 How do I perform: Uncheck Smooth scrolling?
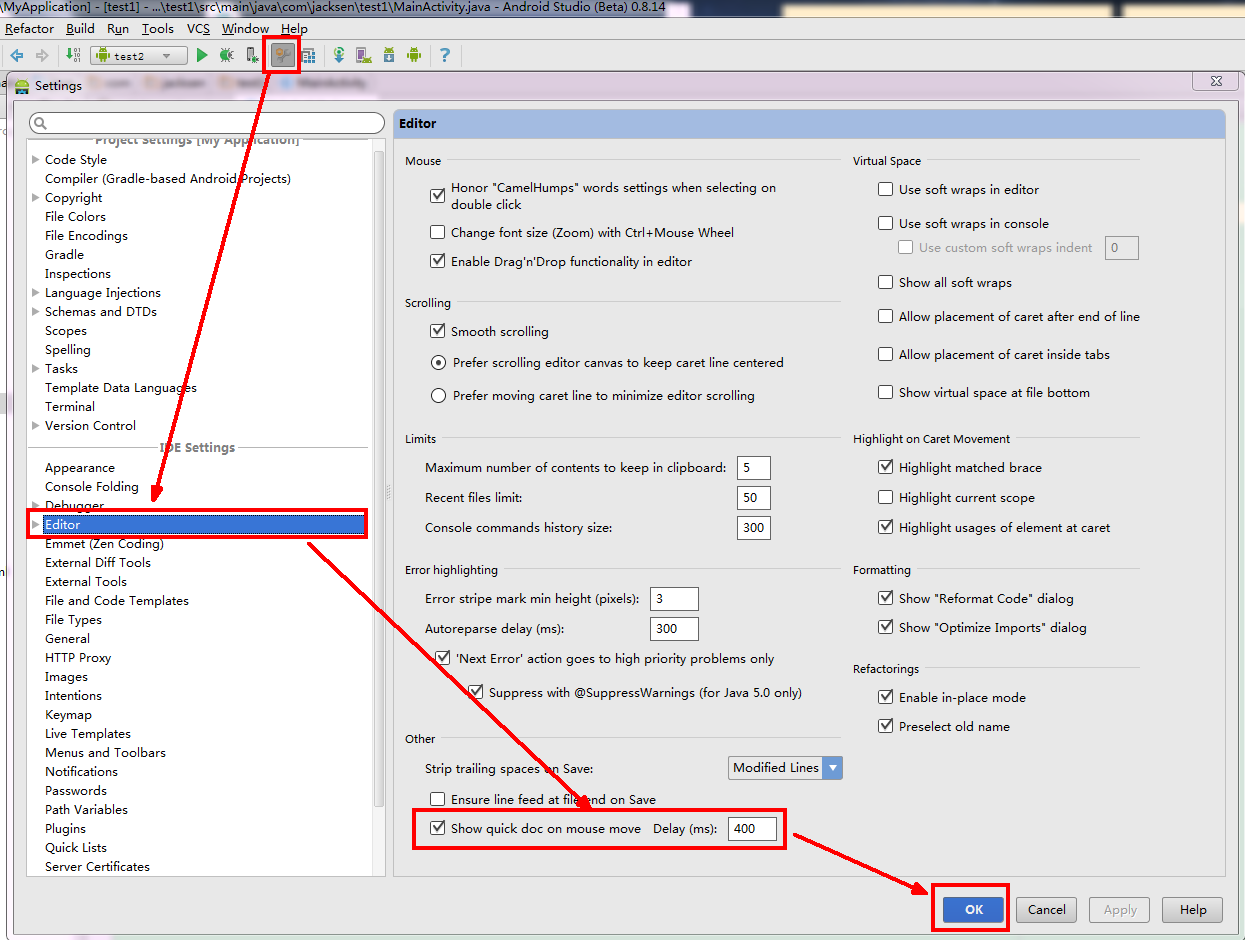(x=437, y=331)
